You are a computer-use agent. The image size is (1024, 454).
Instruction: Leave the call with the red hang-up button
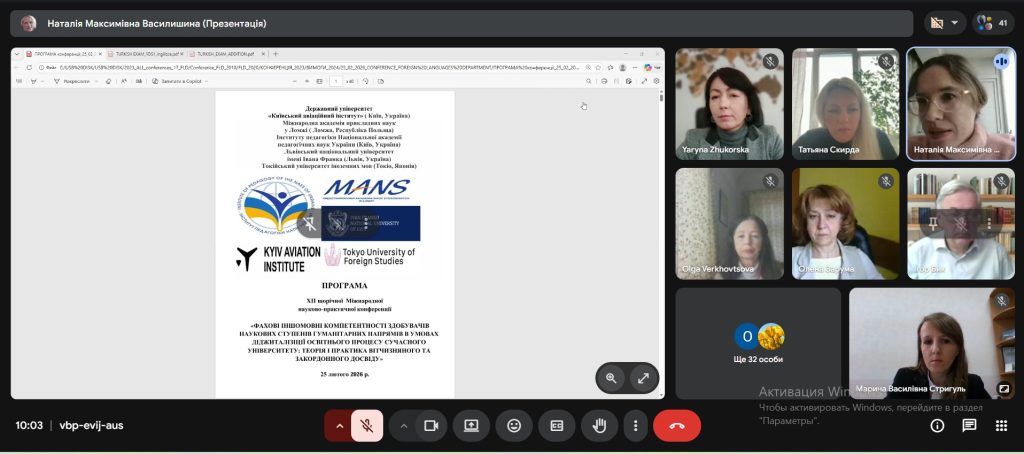coord(677,426)
